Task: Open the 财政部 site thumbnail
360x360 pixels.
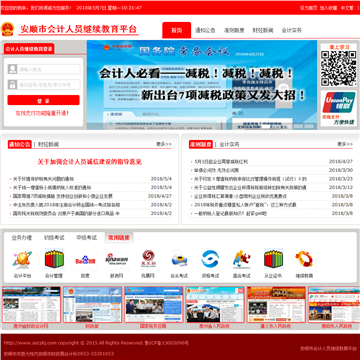Action: click(92, 304)
